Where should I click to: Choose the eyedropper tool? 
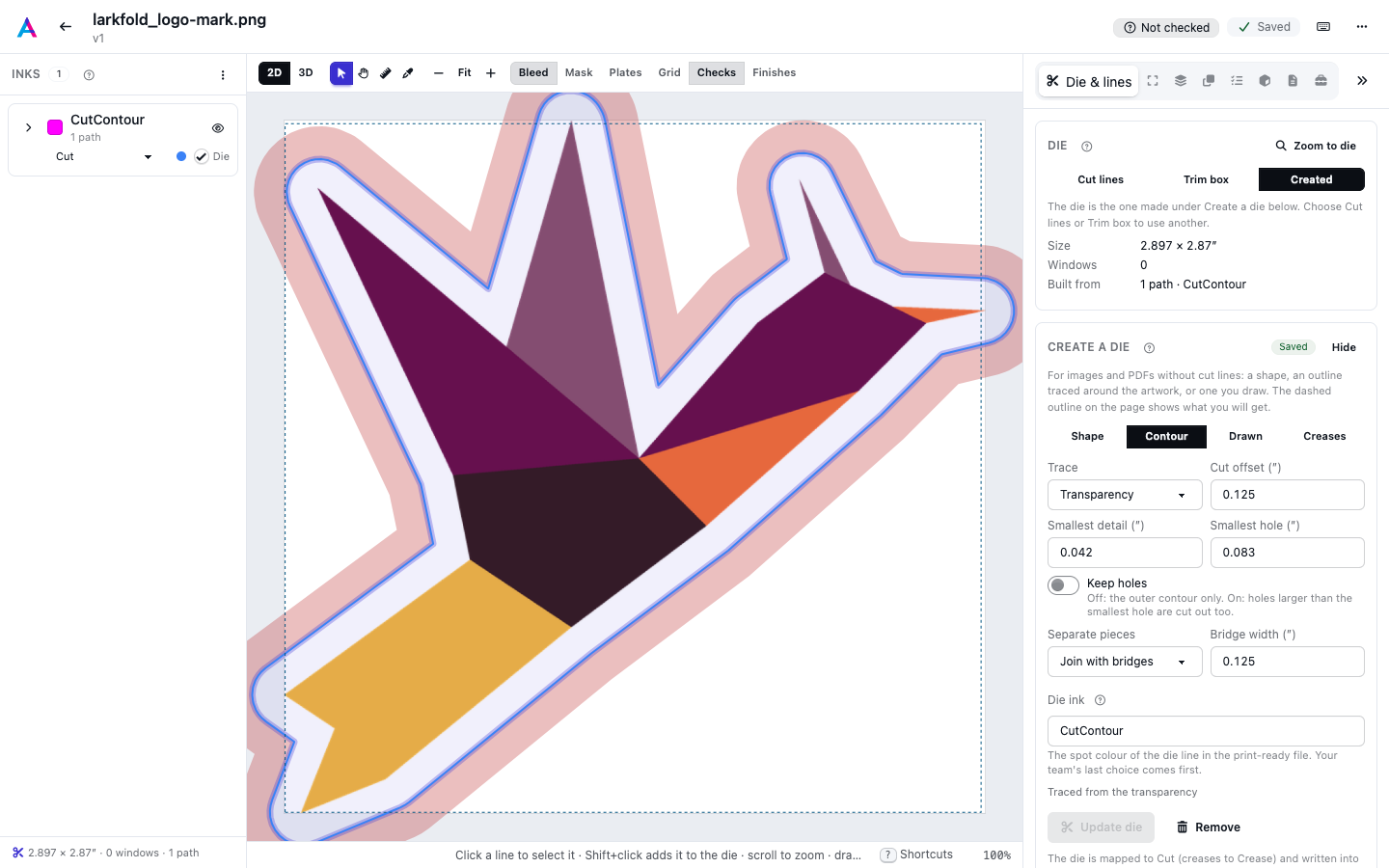point(408,73)
